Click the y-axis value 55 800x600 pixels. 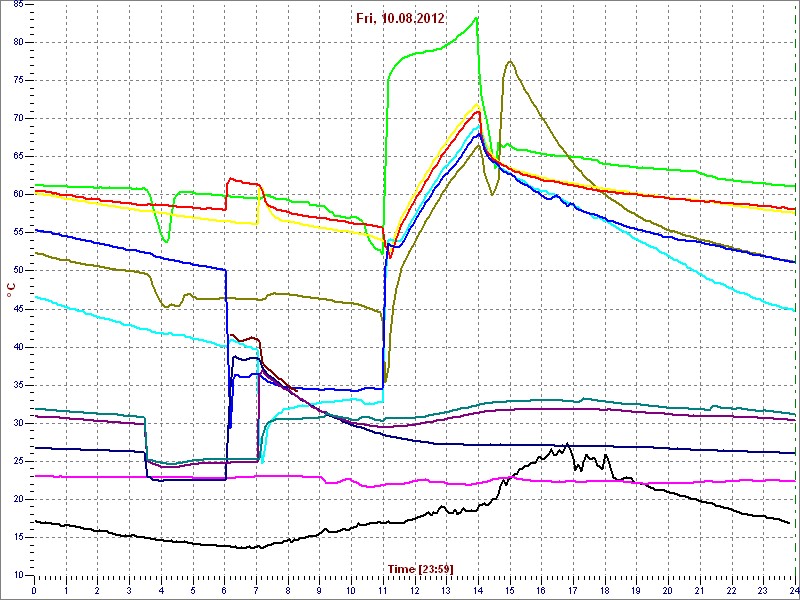(17, 233)
